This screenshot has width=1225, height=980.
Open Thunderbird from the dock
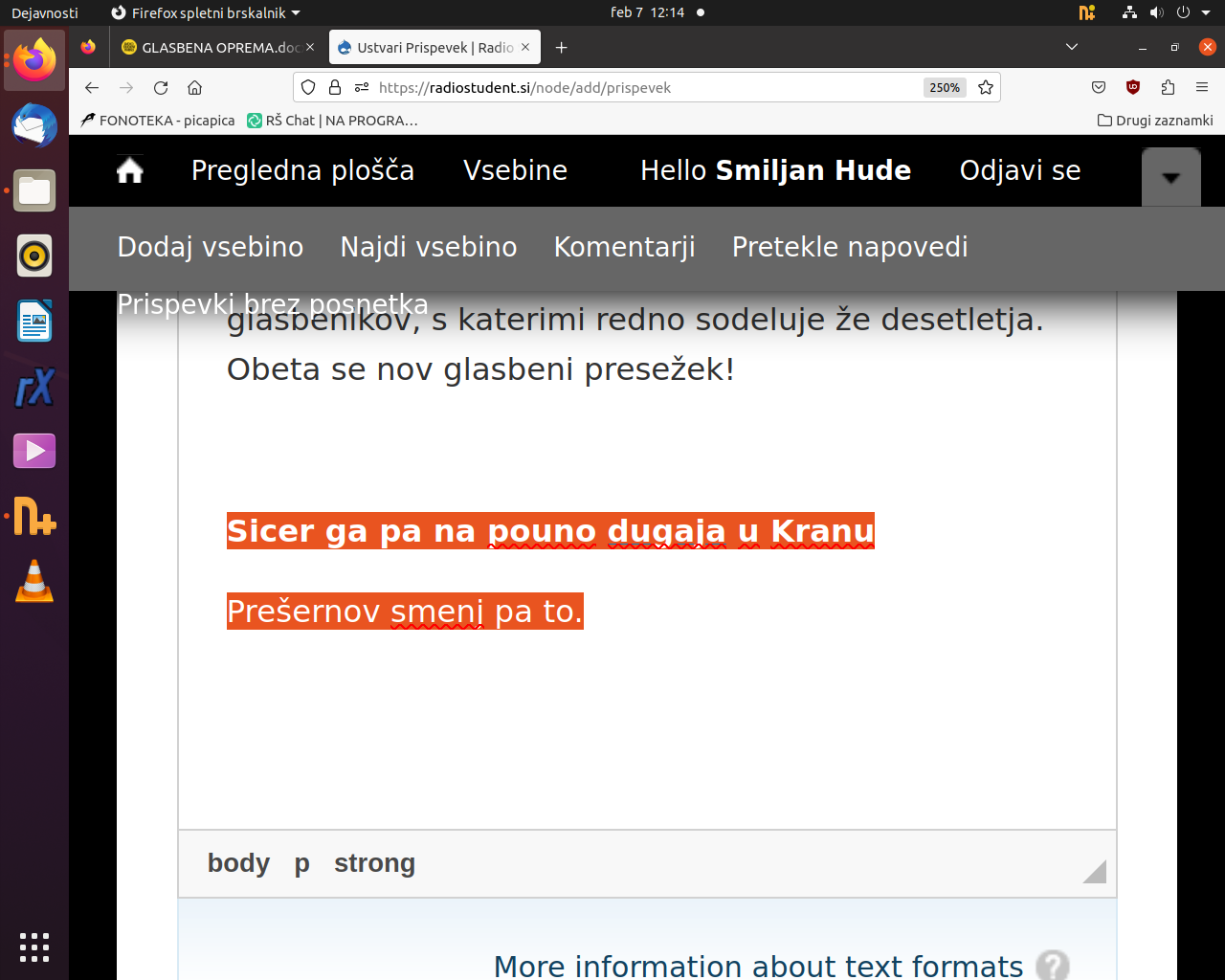[x=34, y=125]
